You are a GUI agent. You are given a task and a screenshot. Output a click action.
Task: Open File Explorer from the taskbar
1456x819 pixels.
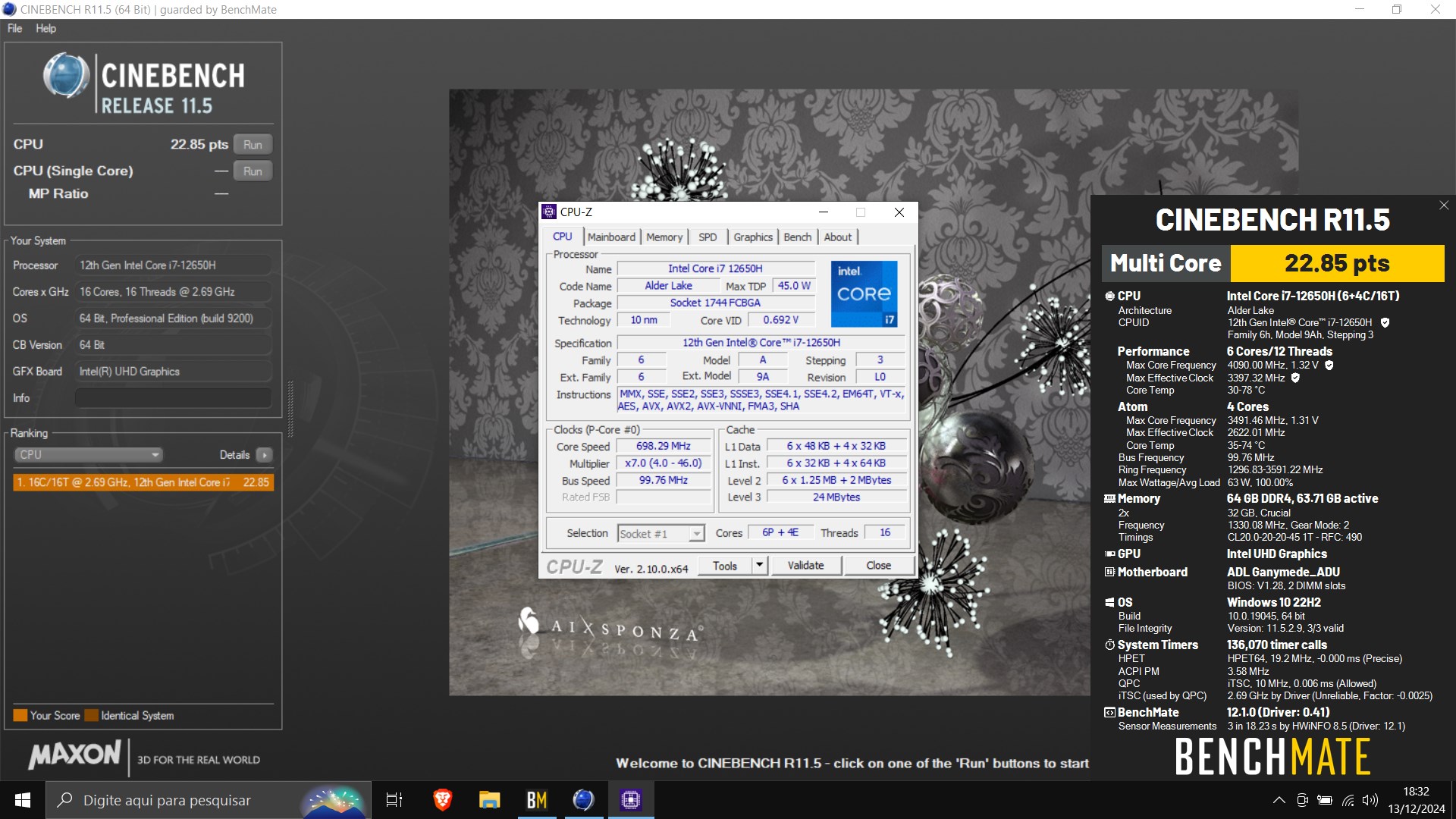pyautogui.click(x=490, y=800)
